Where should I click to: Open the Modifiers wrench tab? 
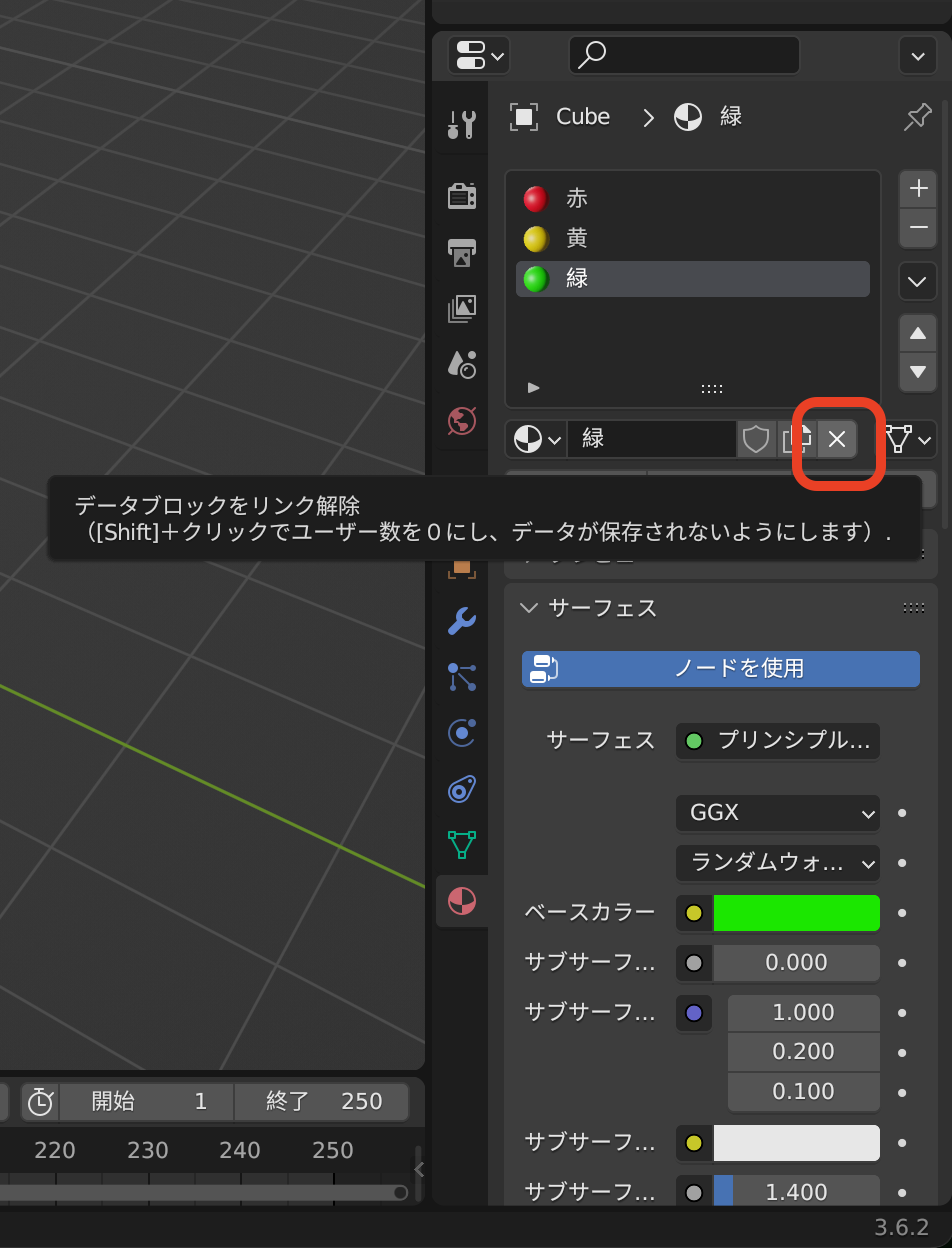[x=462, y=620]
